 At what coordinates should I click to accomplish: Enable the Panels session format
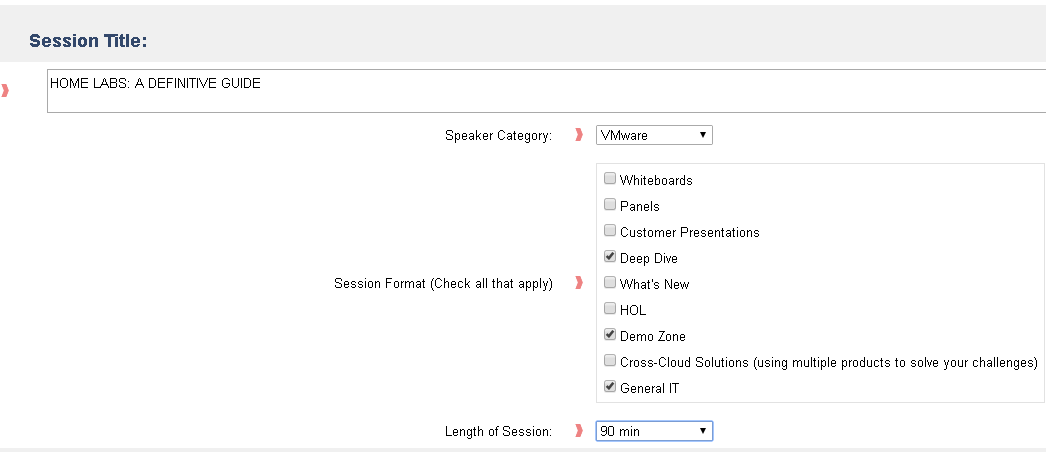tap(610, 205)
